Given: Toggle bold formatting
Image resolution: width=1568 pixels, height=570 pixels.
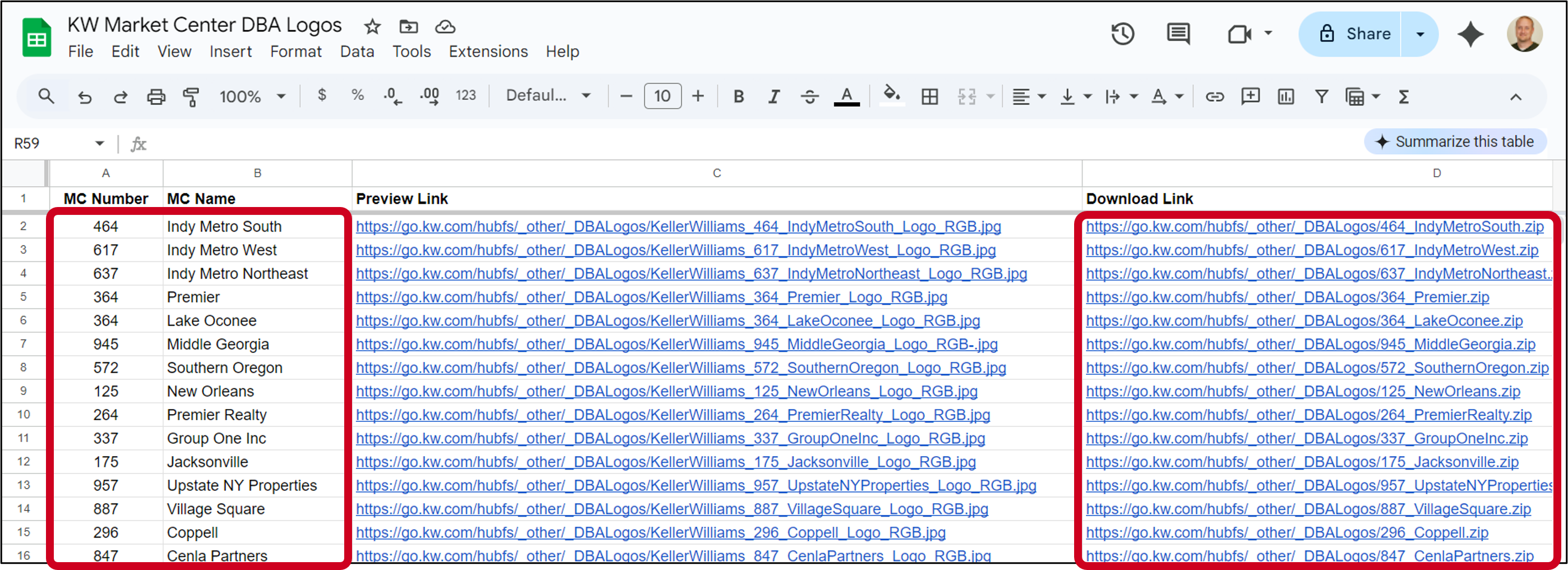Looking at the screenshot, I should pyautogui.click(x=738, y=96).
